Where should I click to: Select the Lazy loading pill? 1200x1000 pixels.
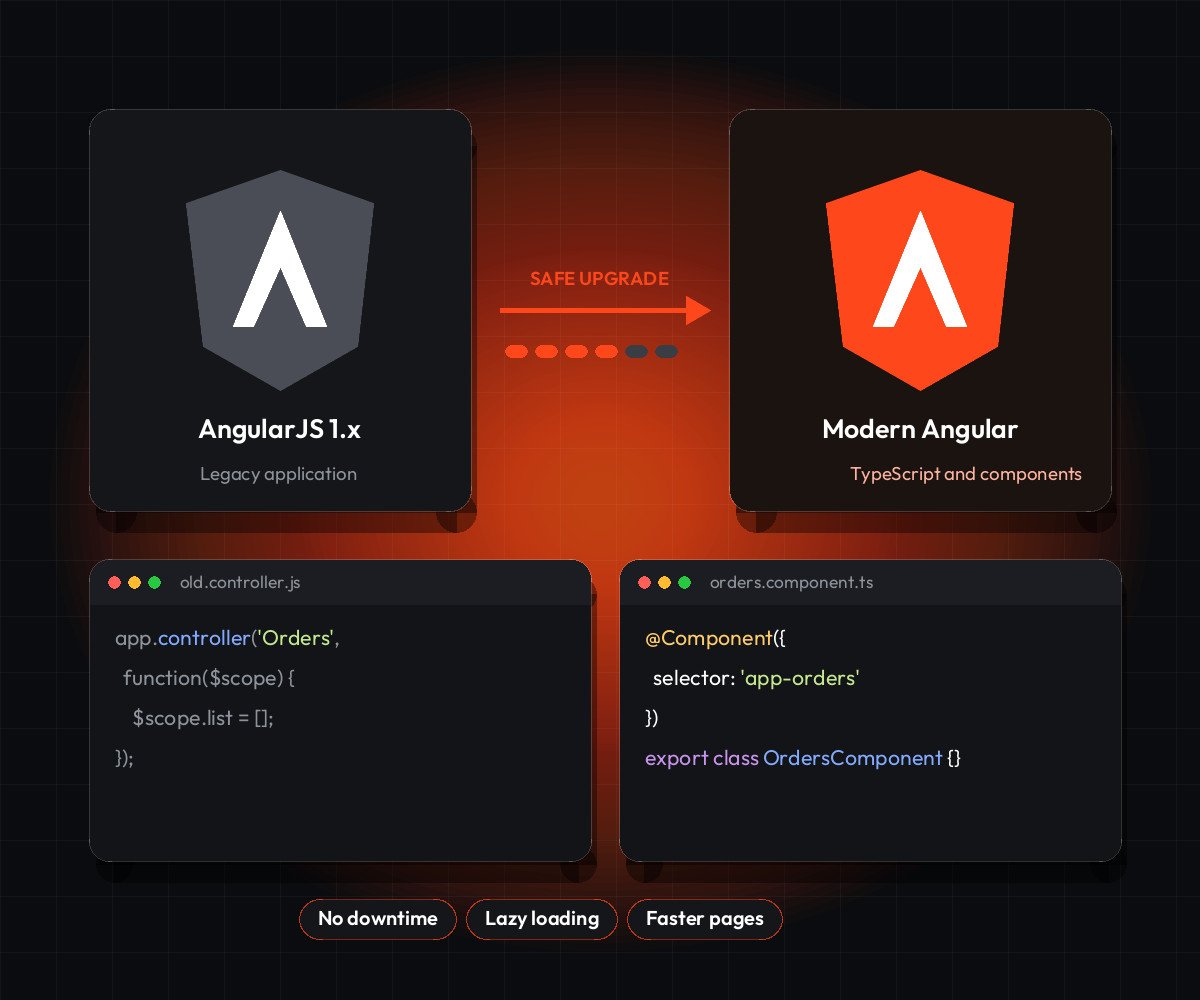tap(542, 919)
